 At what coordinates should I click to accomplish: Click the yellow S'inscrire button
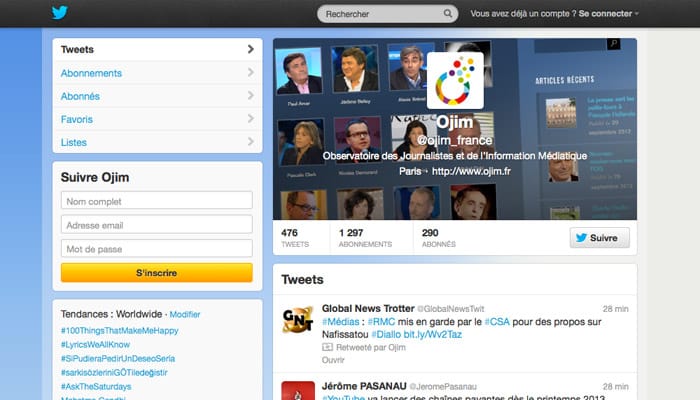pos(156,272)
